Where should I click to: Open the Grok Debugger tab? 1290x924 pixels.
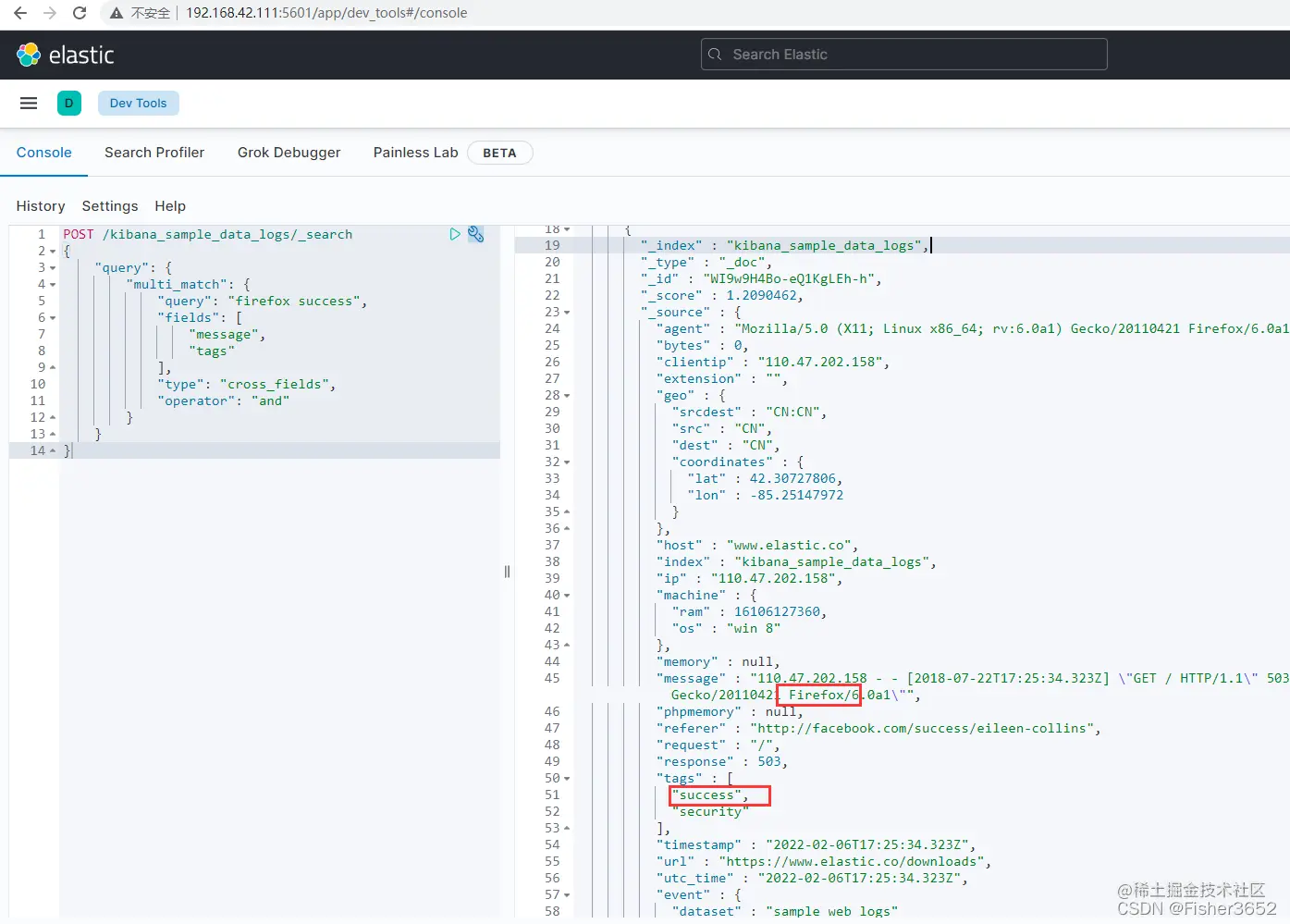pos(289,153)
